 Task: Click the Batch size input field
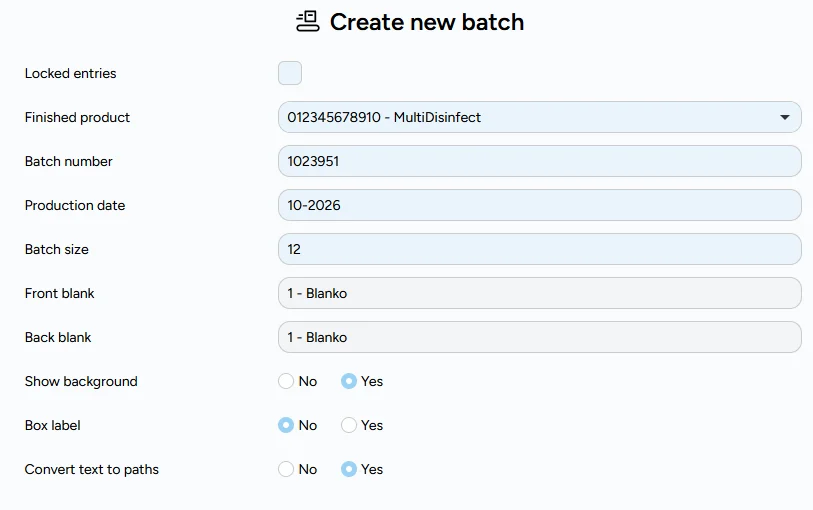coord(540,249)
